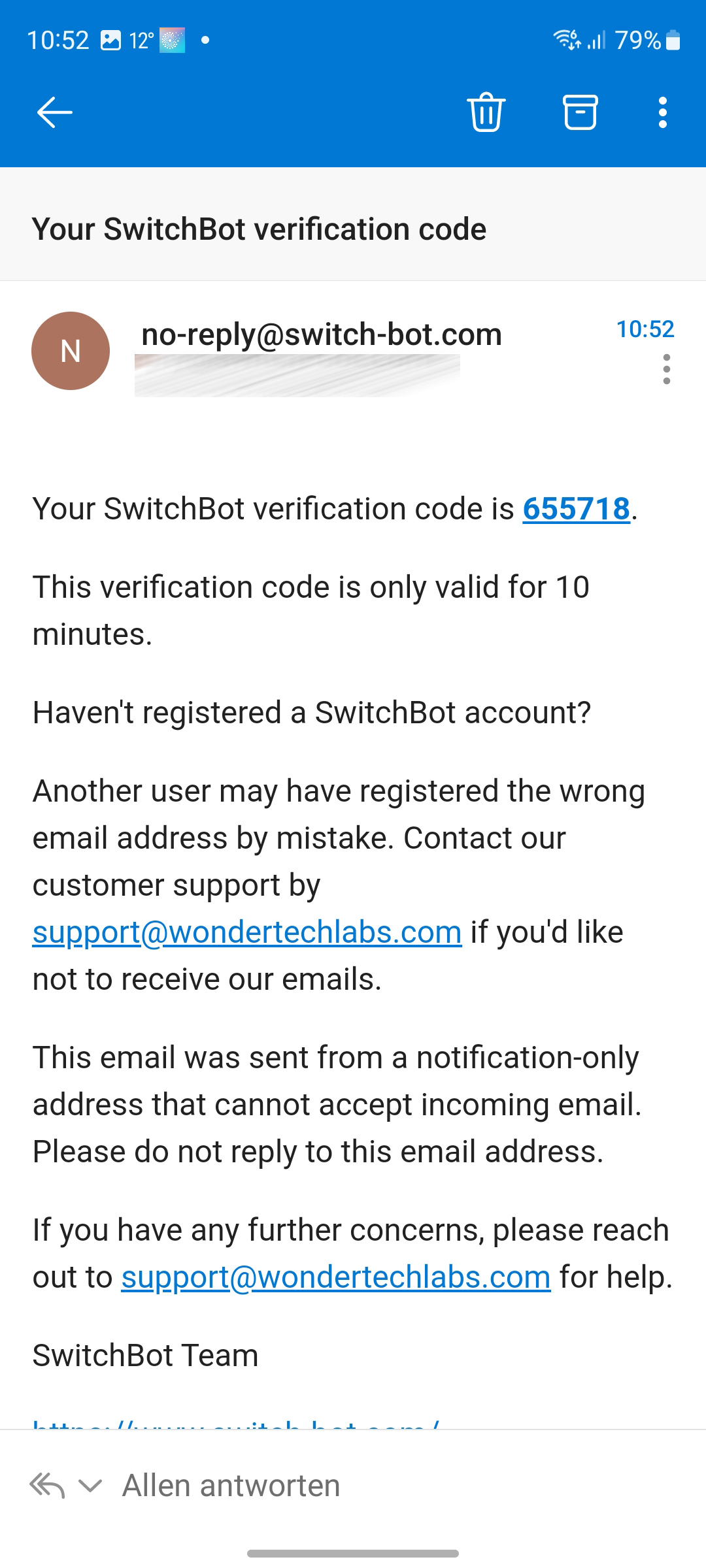This screenshot has height=1568, width=706.
Task: Open the top-bar overflow menu
Action: pos(663,112)
